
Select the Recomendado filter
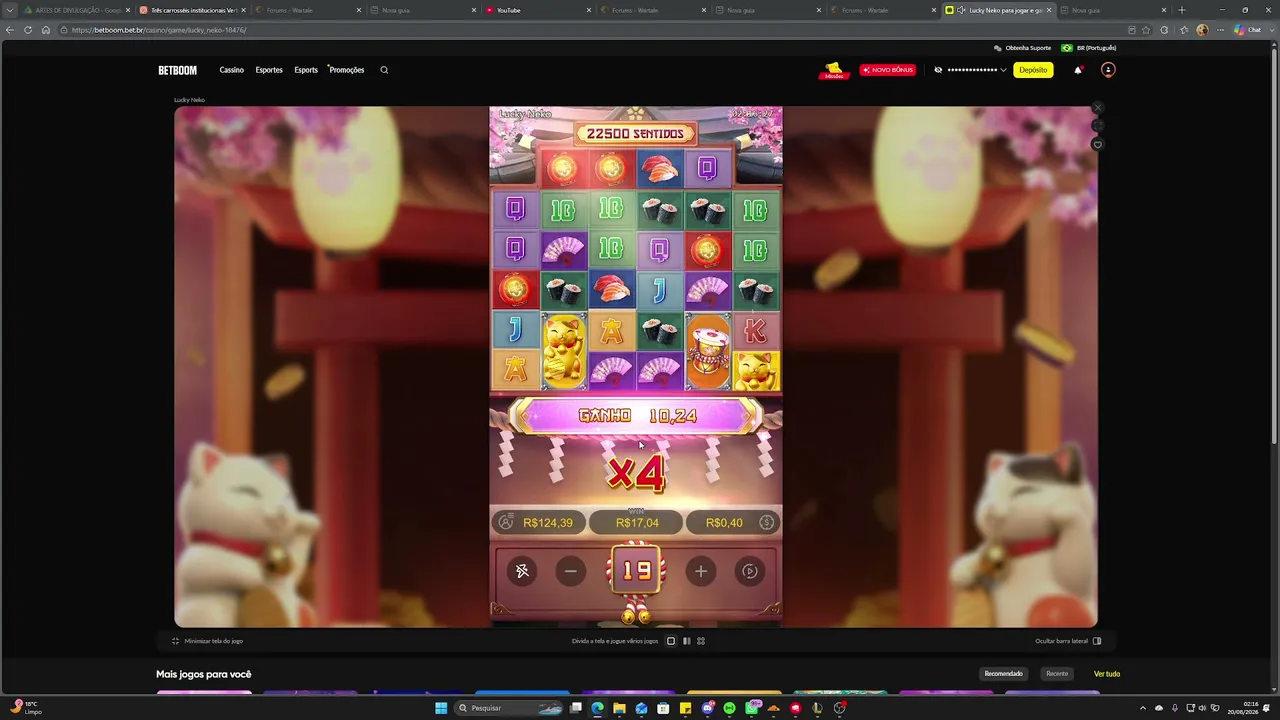(1004, 674)
